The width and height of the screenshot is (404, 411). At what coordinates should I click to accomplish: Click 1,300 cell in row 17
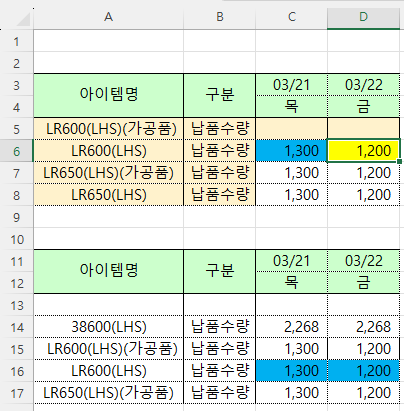292,393
